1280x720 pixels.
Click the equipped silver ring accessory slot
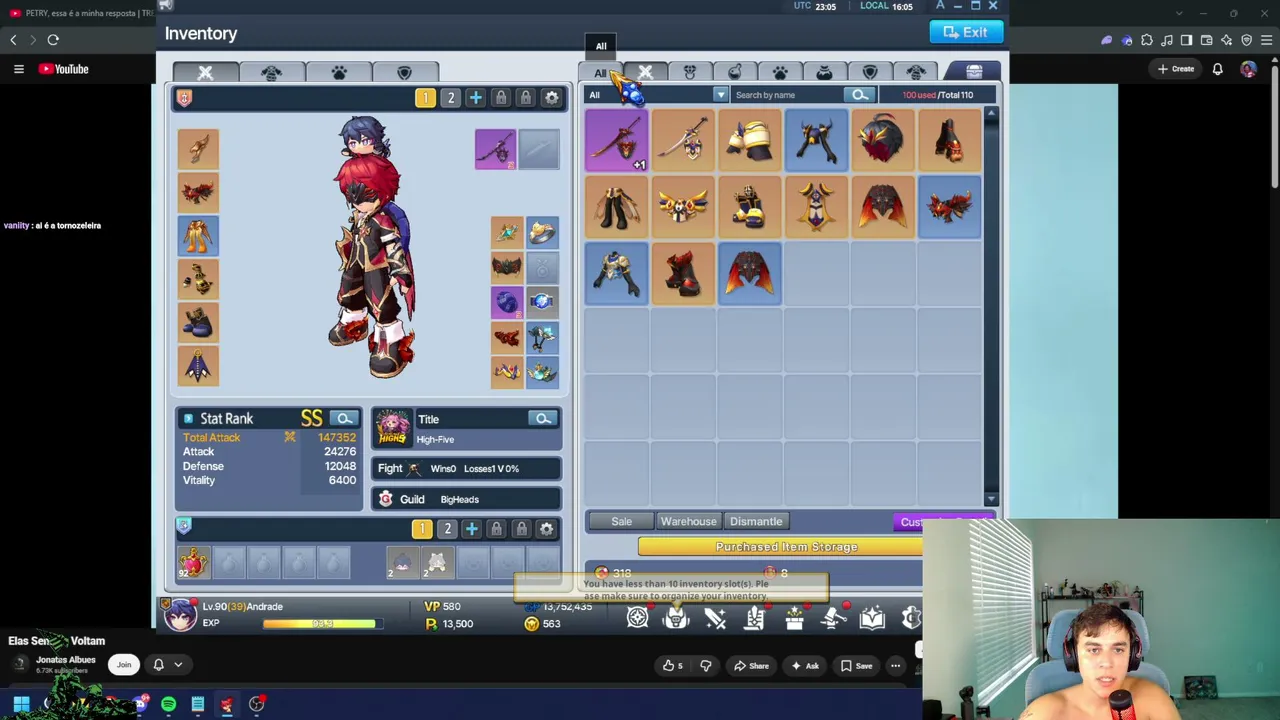pyautogui.click(x=542, y=233)
